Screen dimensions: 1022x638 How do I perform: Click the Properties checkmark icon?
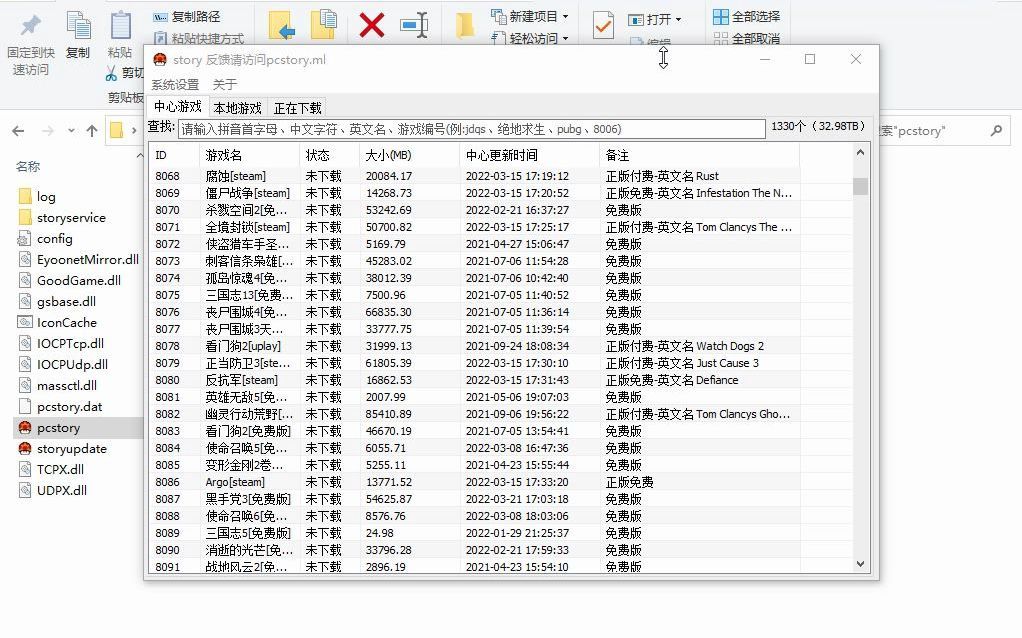(x=603, y=26)
